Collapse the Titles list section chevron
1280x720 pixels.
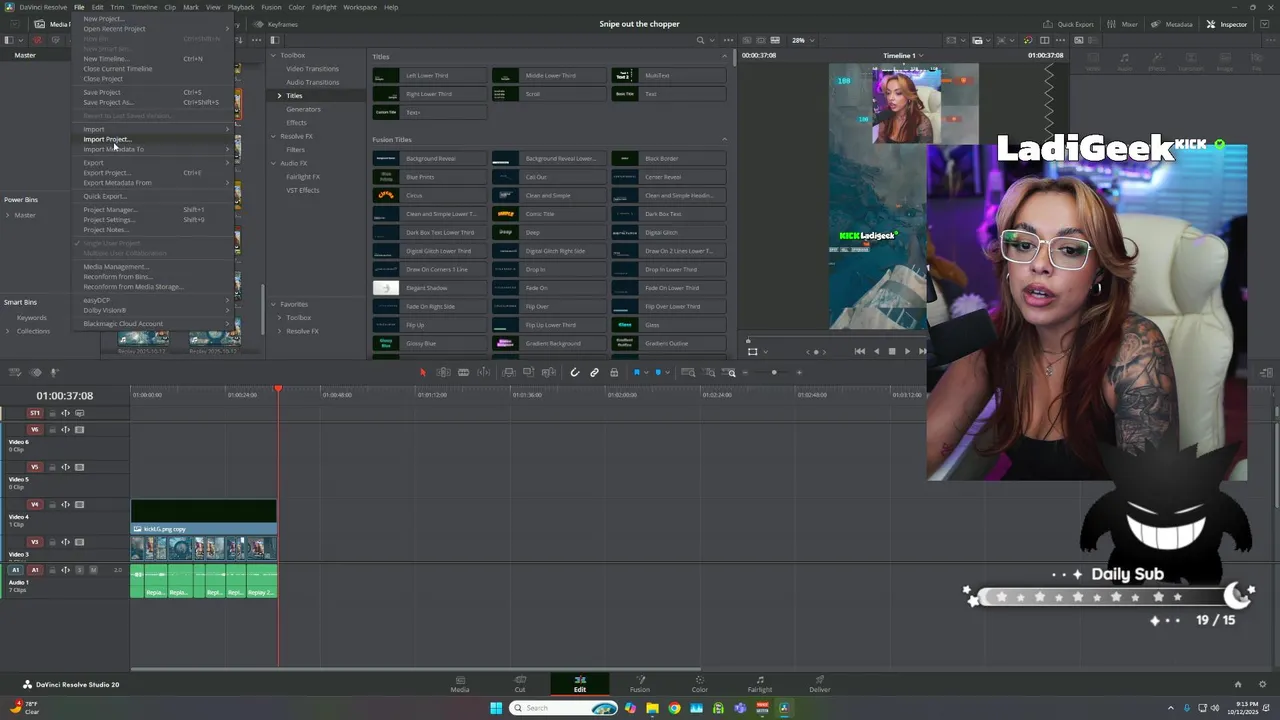[724, 56]
